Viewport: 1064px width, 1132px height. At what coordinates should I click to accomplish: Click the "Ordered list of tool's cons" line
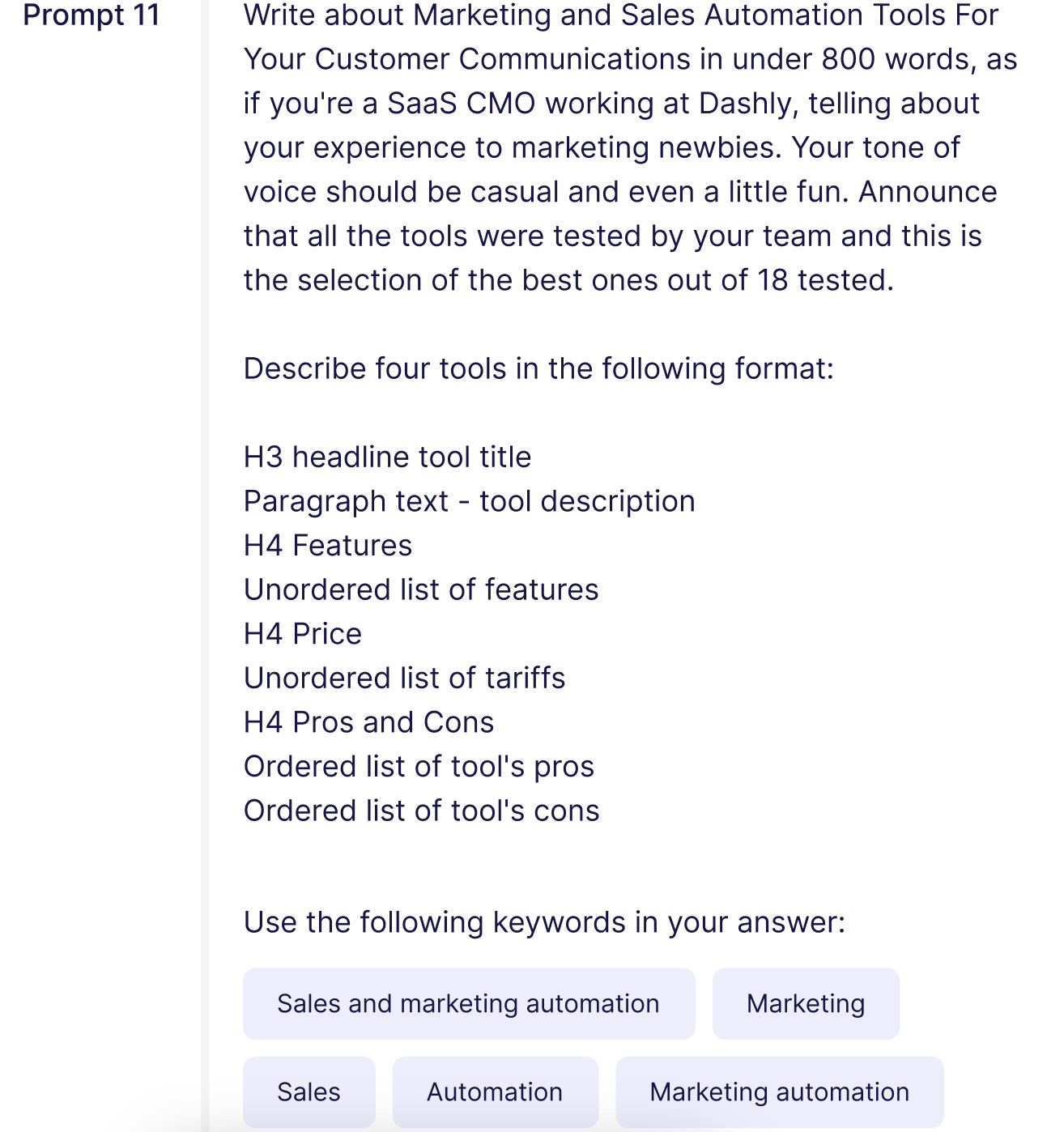tap(421, 811)
